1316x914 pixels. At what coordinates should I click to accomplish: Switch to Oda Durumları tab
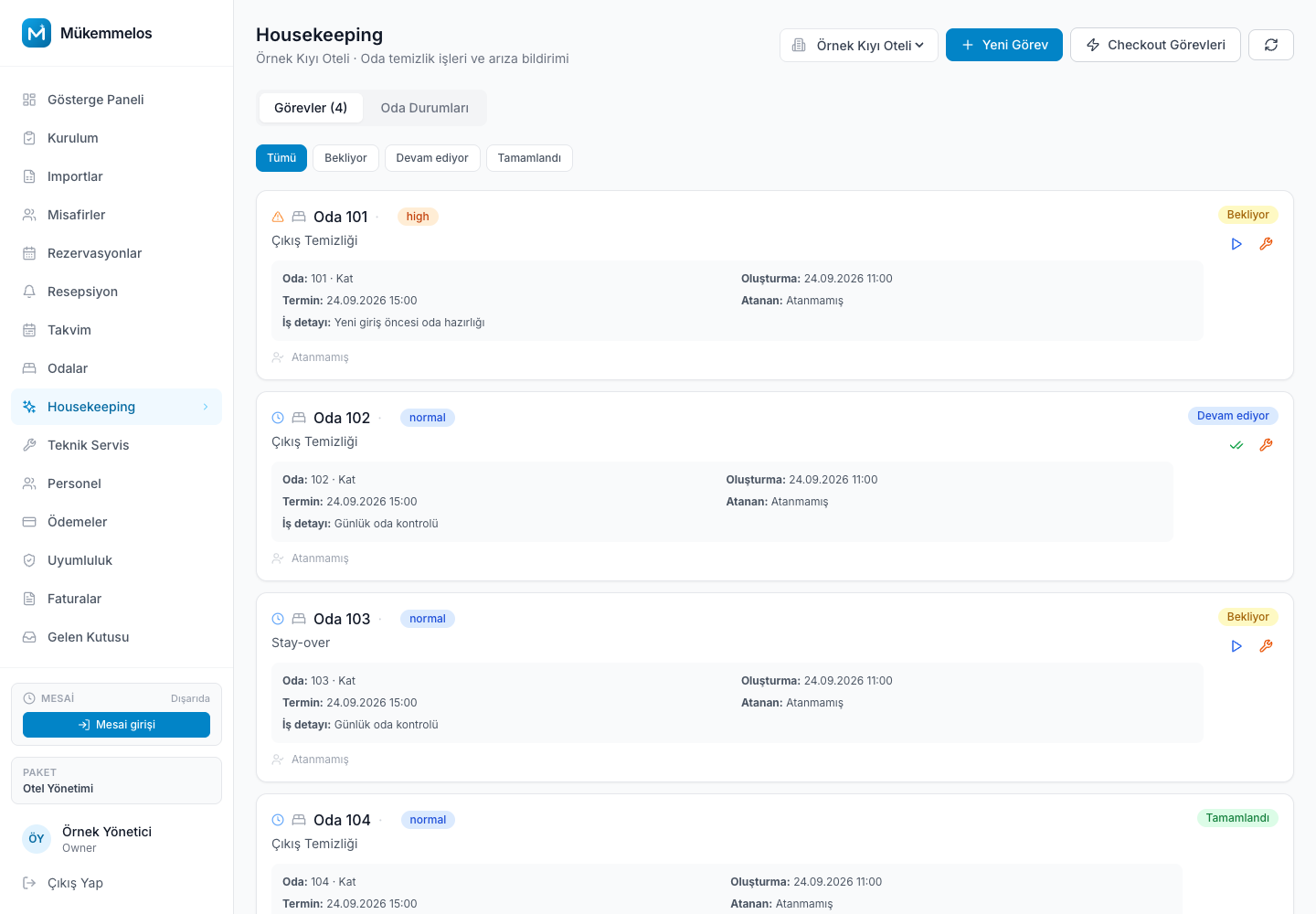(x=425, y=108)
